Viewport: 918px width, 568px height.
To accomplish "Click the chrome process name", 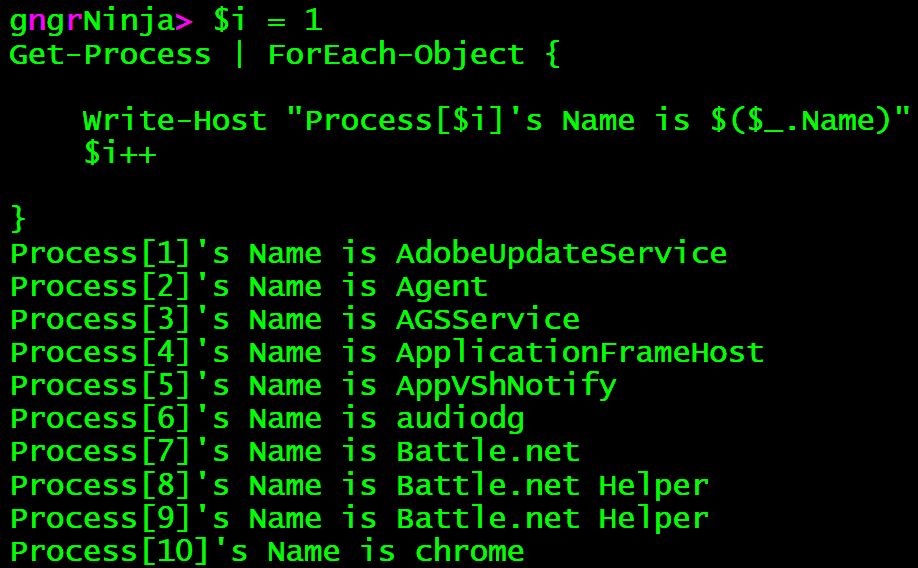I will [x=469, y=551].
